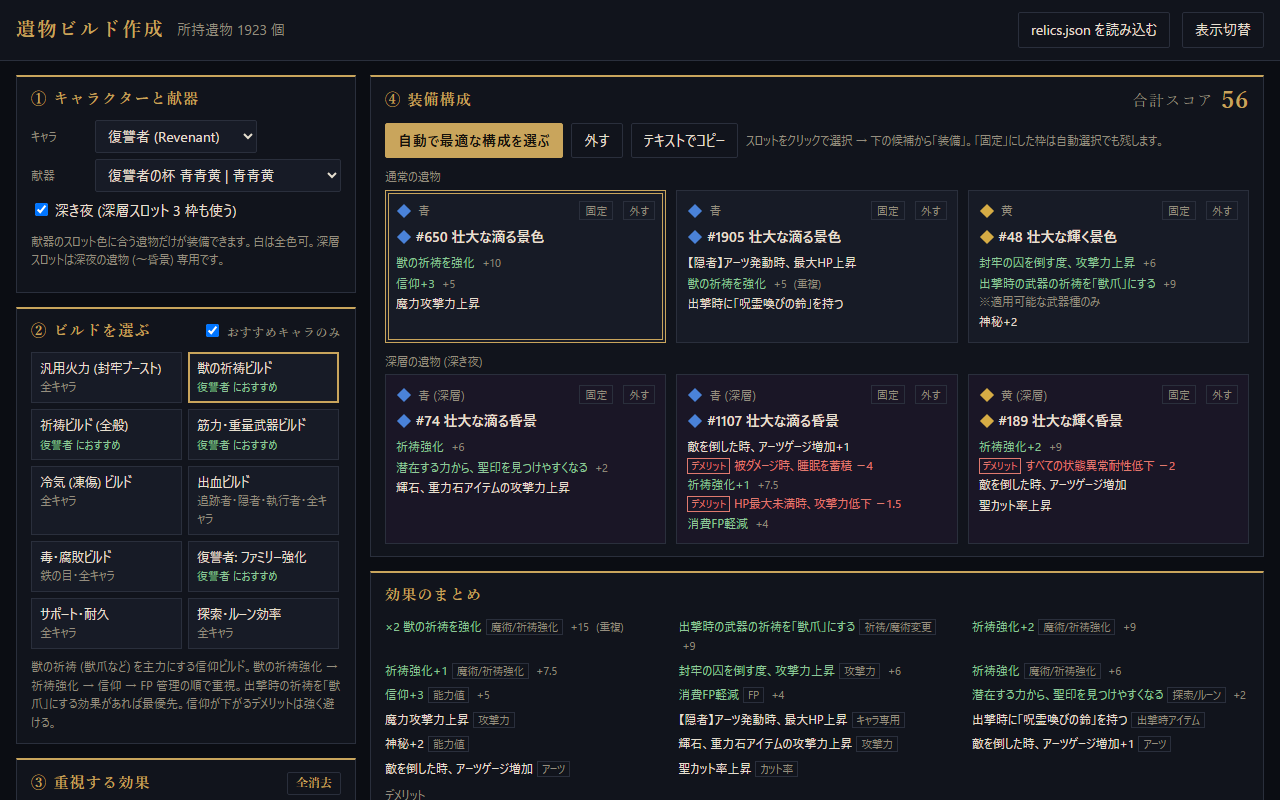
Task: Select 汎用火力 (封牢ブースト) build
Action: (x=107, y=377)
